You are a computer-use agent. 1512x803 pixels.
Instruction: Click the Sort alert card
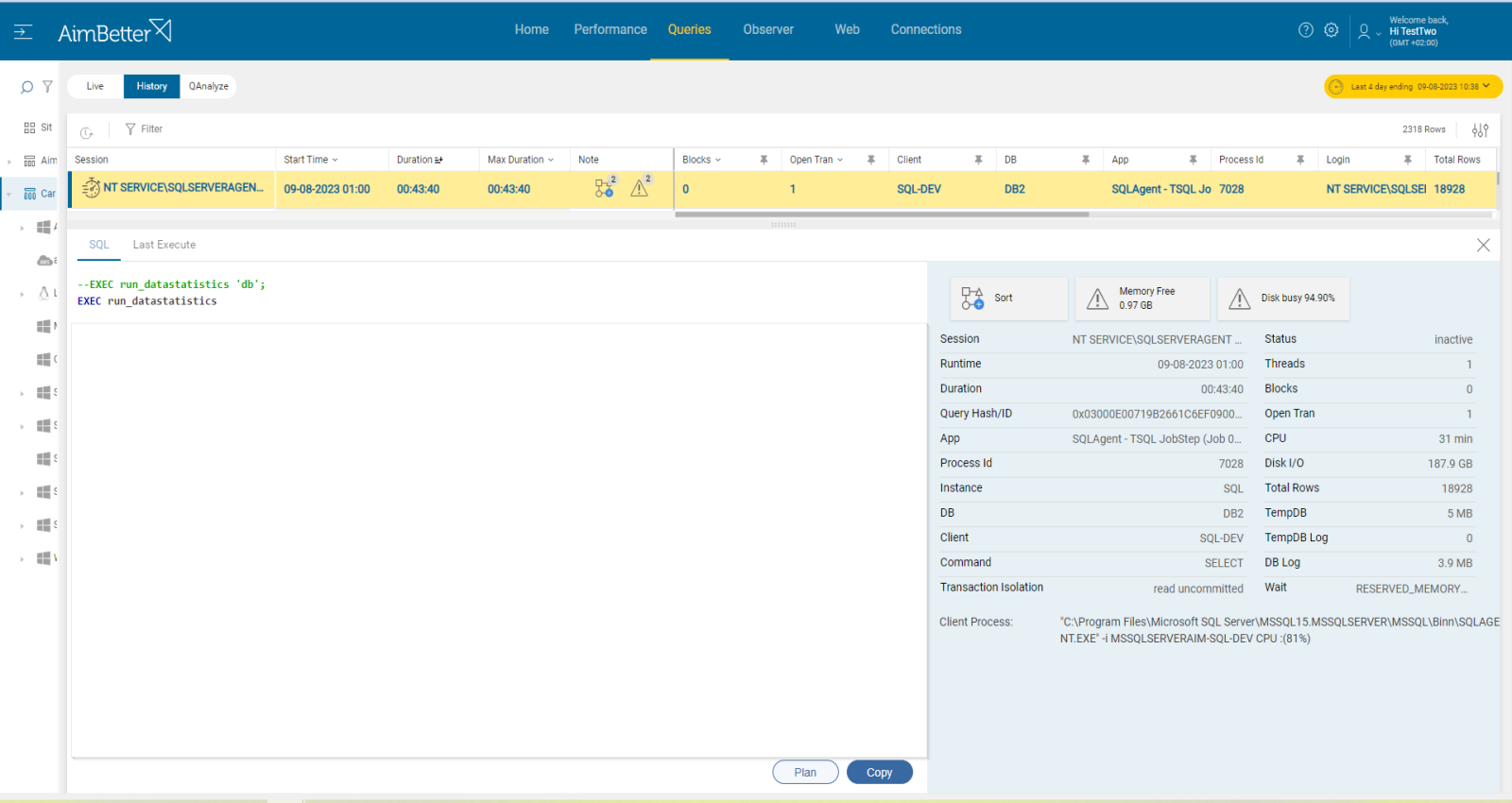(1009, 299)
